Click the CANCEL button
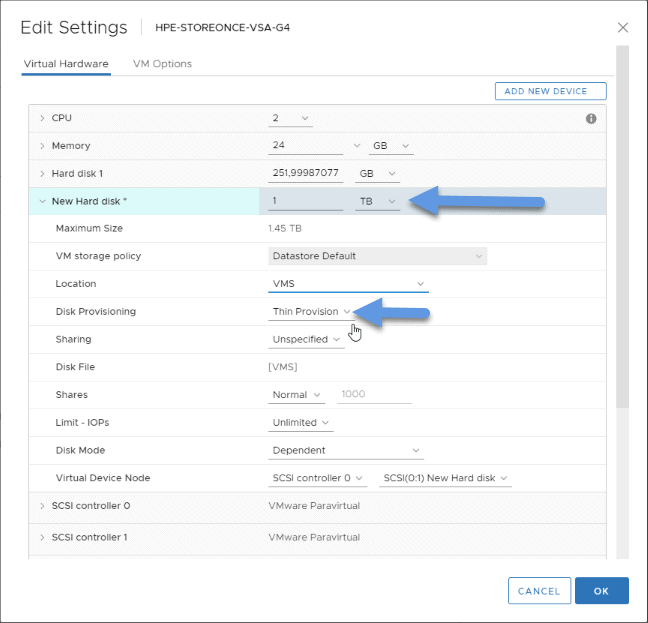This screenshot has height=623, width=648. coord(539,591)
